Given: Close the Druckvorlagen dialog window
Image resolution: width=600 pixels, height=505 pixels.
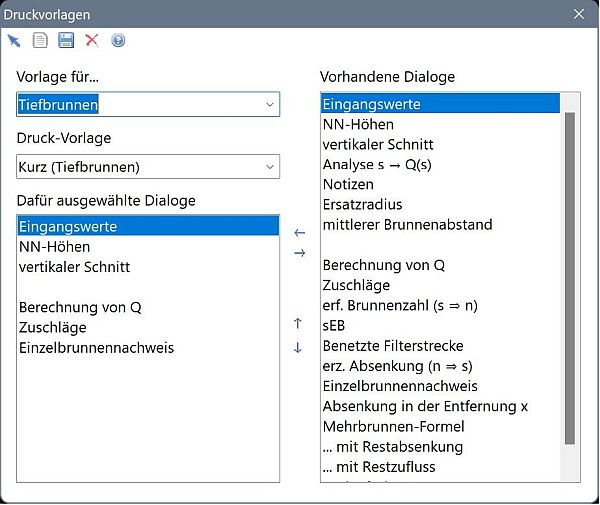Looking at the screenshot, I should (578, 14).
